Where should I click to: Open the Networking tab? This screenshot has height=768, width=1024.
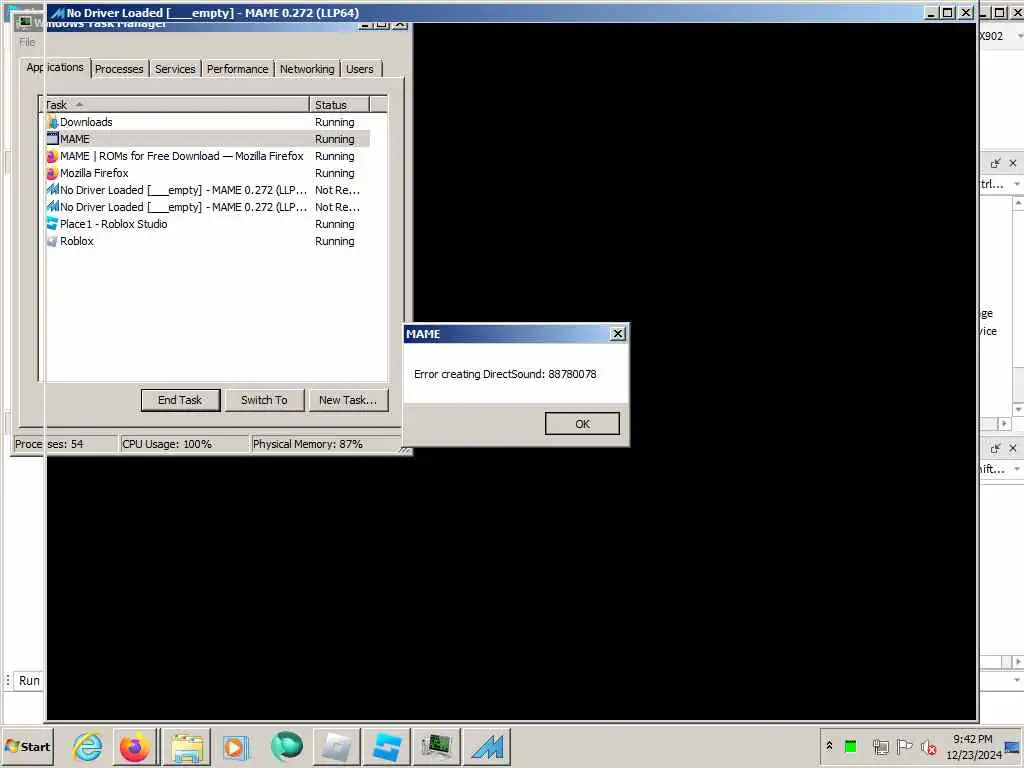tap(307, 69)
